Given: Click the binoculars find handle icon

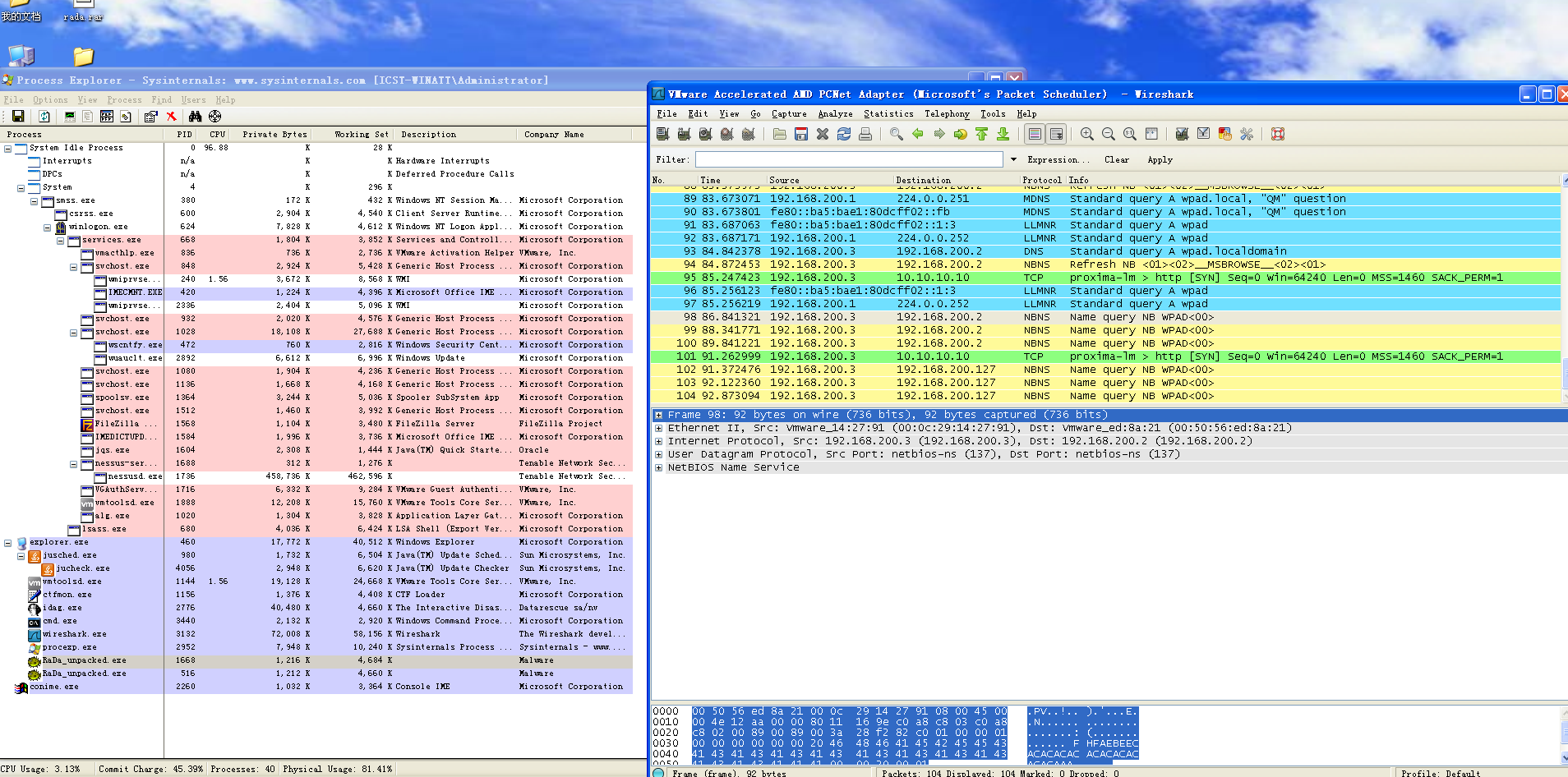Looking at the screenshot, I should [x=196, y=117].
